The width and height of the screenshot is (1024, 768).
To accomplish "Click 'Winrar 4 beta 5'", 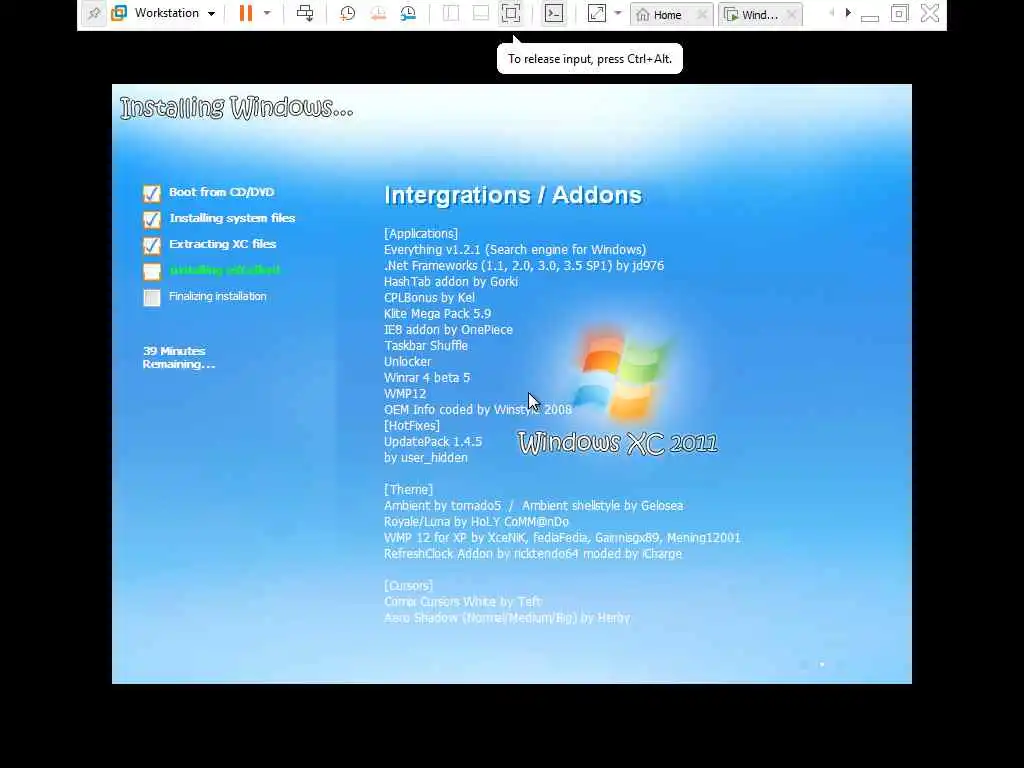I will pyautogui.click(x=427, y=377).
